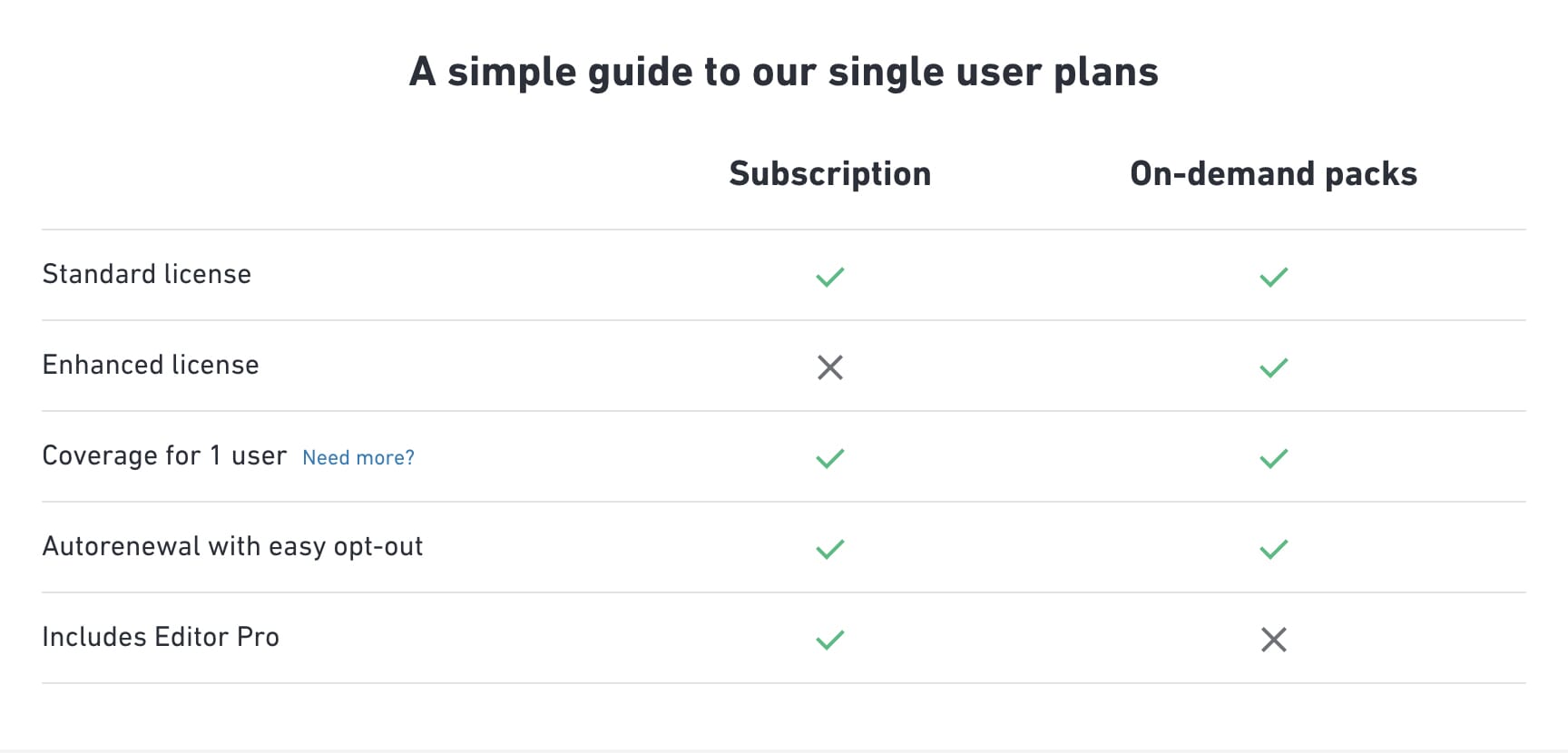The image size is (1568, 753).
Task: Click On-demand packs checkmark for Standard license
Action: (x=1273, y=277)
